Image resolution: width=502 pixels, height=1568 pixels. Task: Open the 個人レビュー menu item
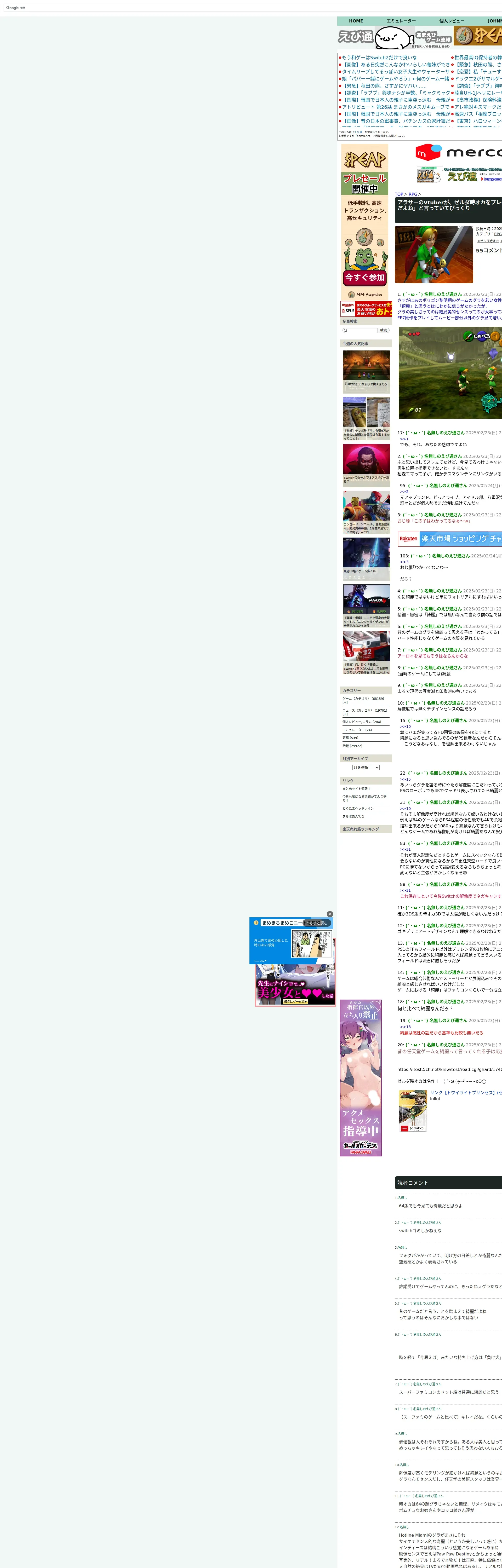pyautogui.click(x=452, y=21)
